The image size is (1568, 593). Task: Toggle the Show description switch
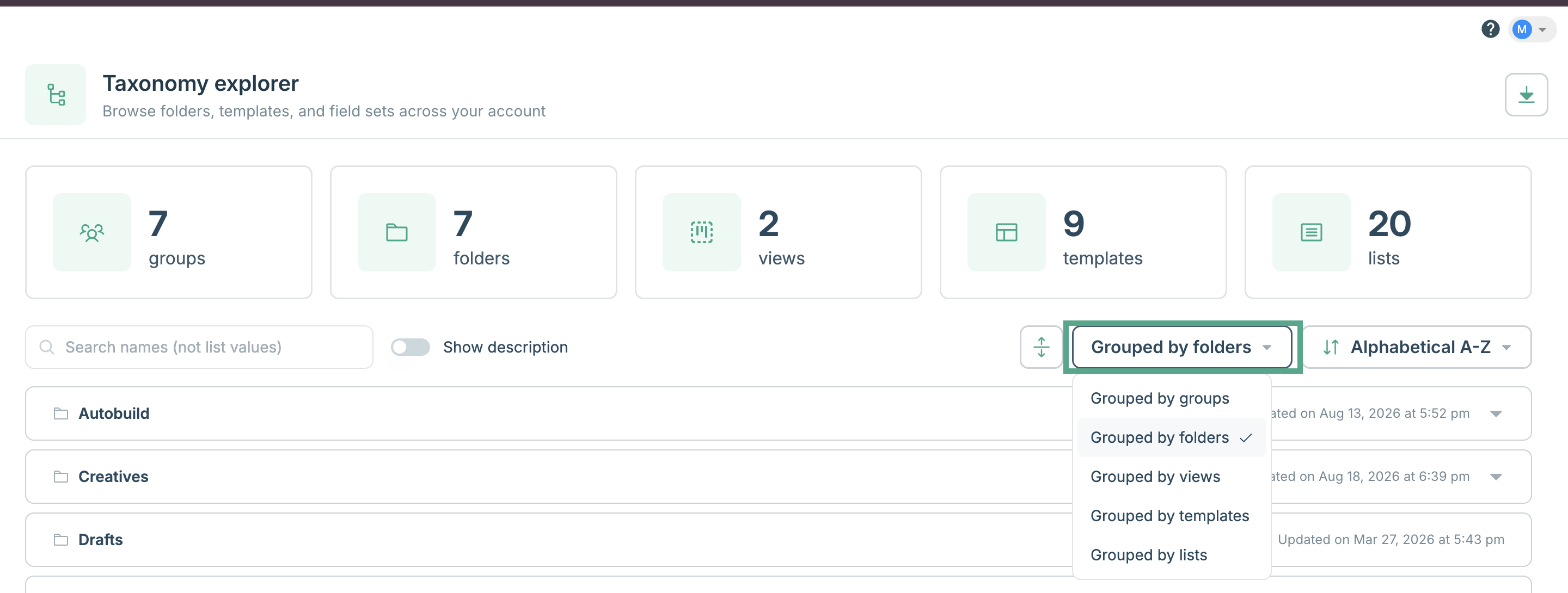pos(411,347)
